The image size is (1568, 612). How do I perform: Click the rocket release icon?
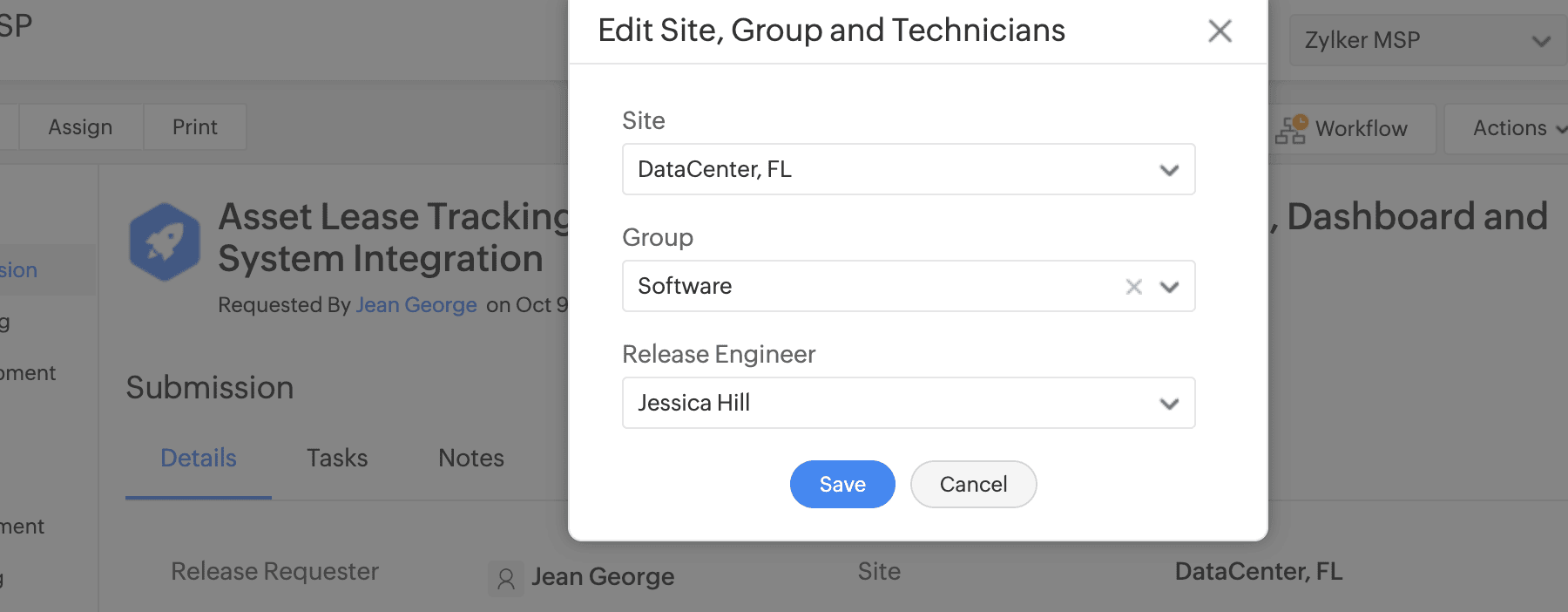tap(165, 241)
